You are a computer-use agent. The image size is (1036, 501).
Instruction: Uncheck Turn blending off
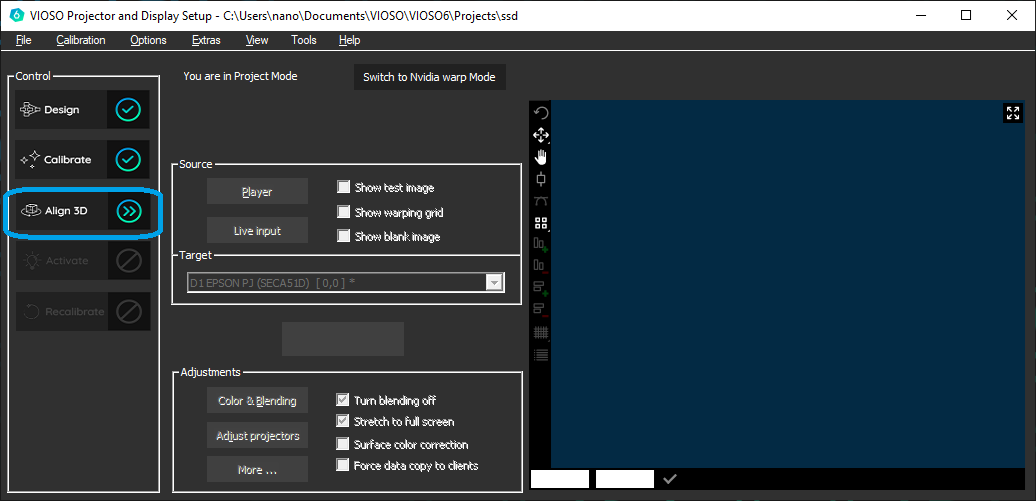[344, 400]
